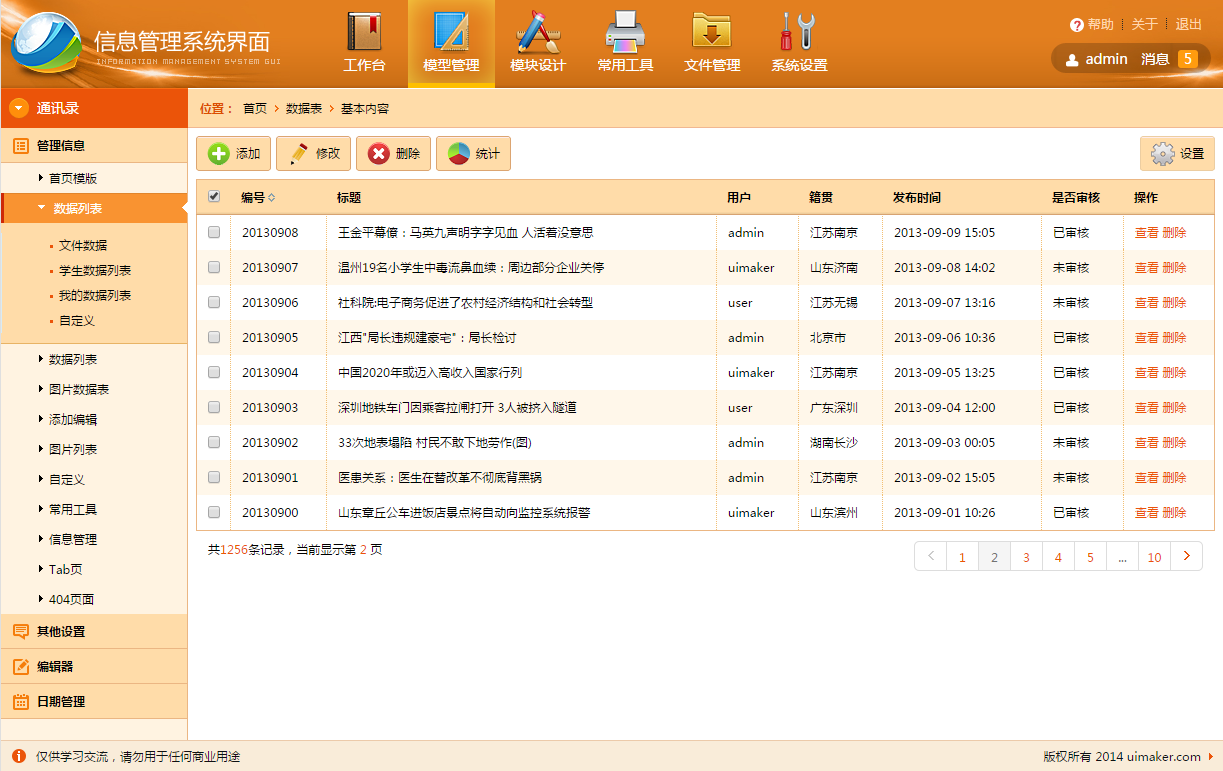Click 查看 link for row 20130907

pos(1146,268)
